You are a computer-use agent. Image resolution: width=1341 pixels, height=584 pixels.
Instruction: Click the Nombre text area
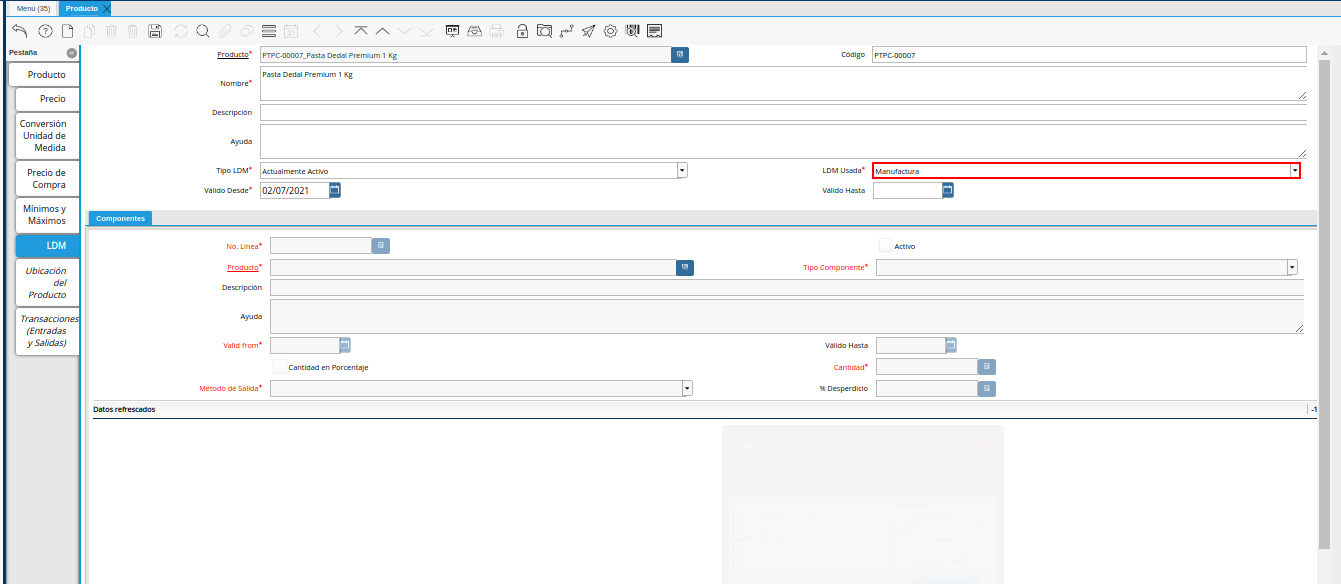[x=783, y=84]
